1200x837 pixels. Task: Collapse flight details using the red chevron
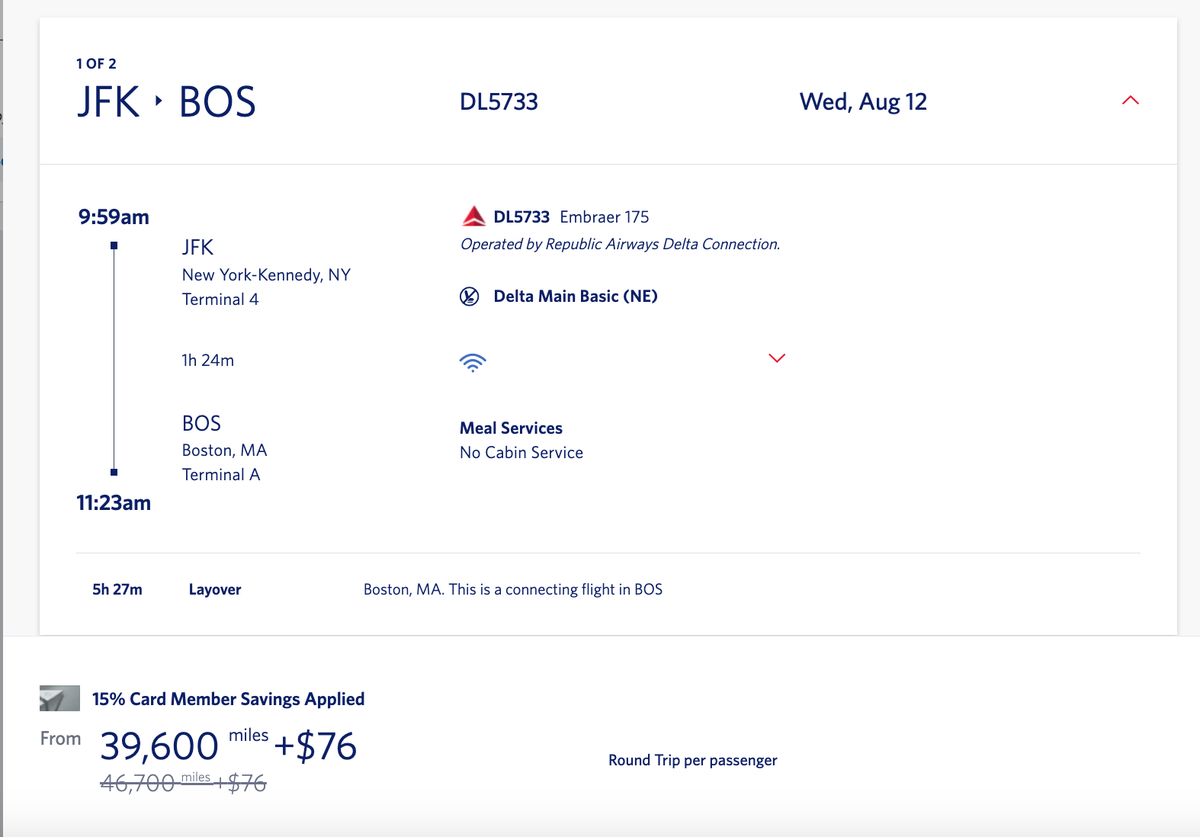[1130, 99]
